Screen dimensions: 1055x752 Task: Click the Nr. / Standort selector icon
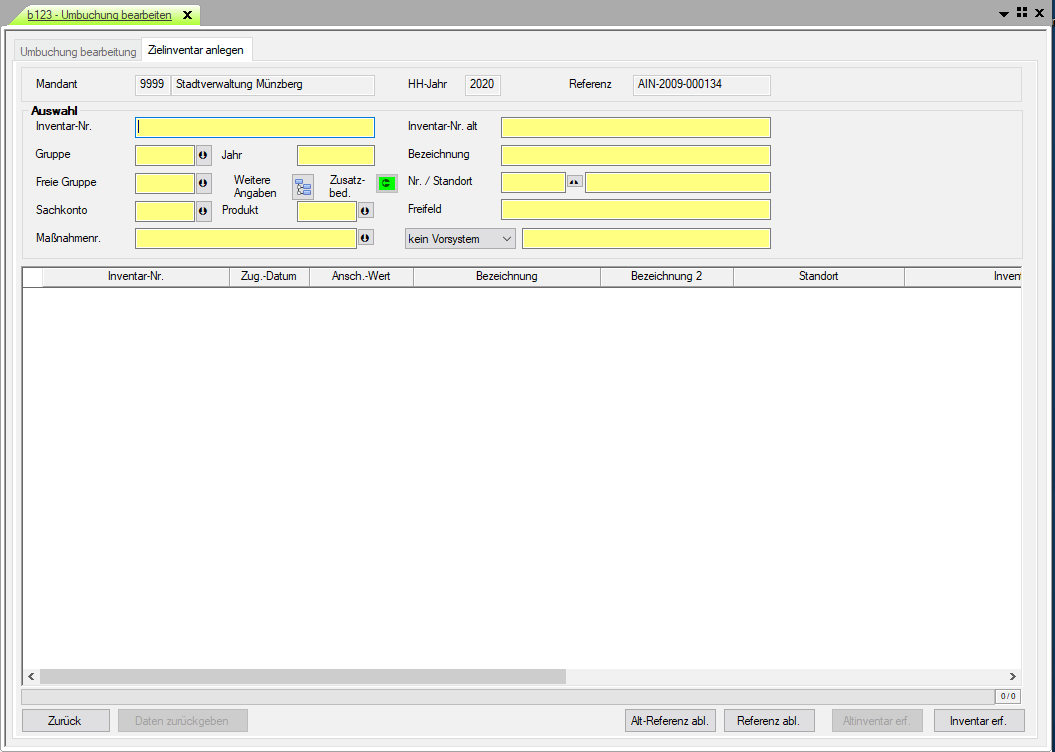[574, 182]
